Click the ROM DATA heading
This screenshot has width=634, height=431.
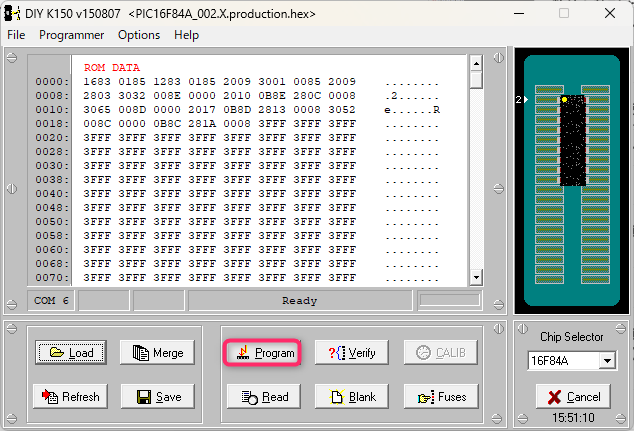tap(112, 67)
